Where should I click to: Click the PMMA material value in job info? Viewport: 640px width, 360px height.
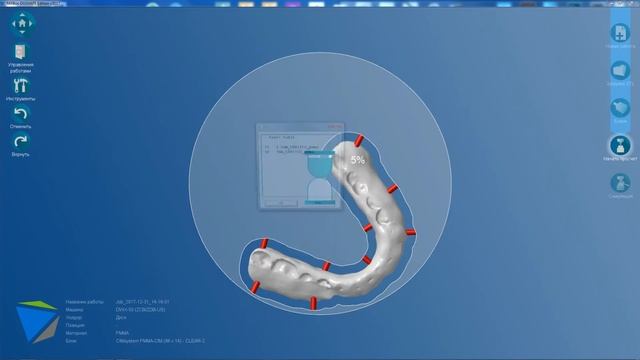coord(122,333)
